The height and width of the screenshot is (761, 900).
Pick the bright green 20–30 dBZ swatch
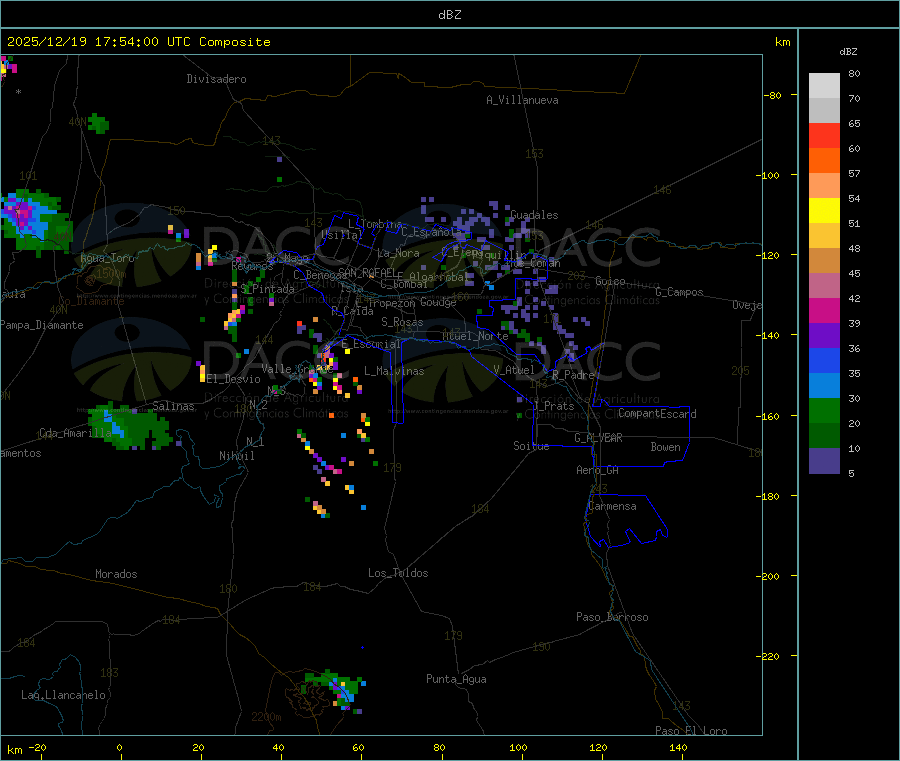[x=824, y=410]
